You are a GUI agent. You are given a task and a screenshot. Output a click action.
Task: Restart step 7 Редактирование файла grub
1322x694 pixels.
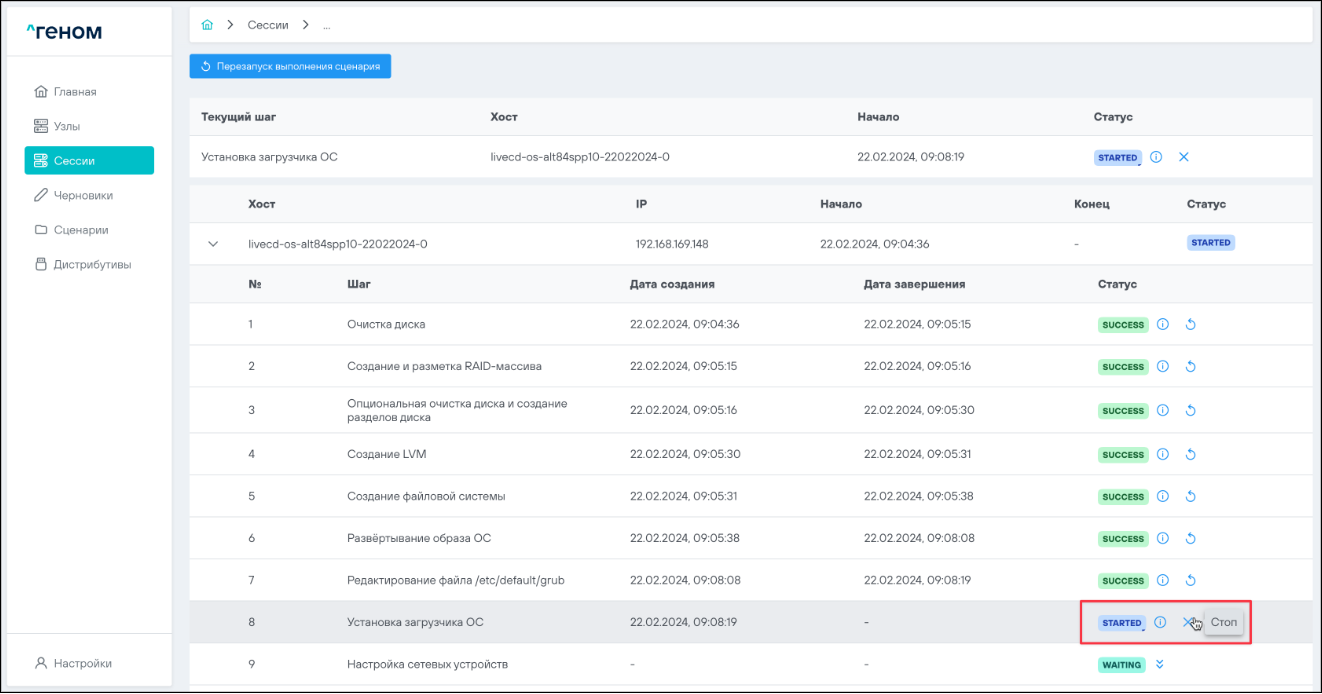coord(1190,581)
